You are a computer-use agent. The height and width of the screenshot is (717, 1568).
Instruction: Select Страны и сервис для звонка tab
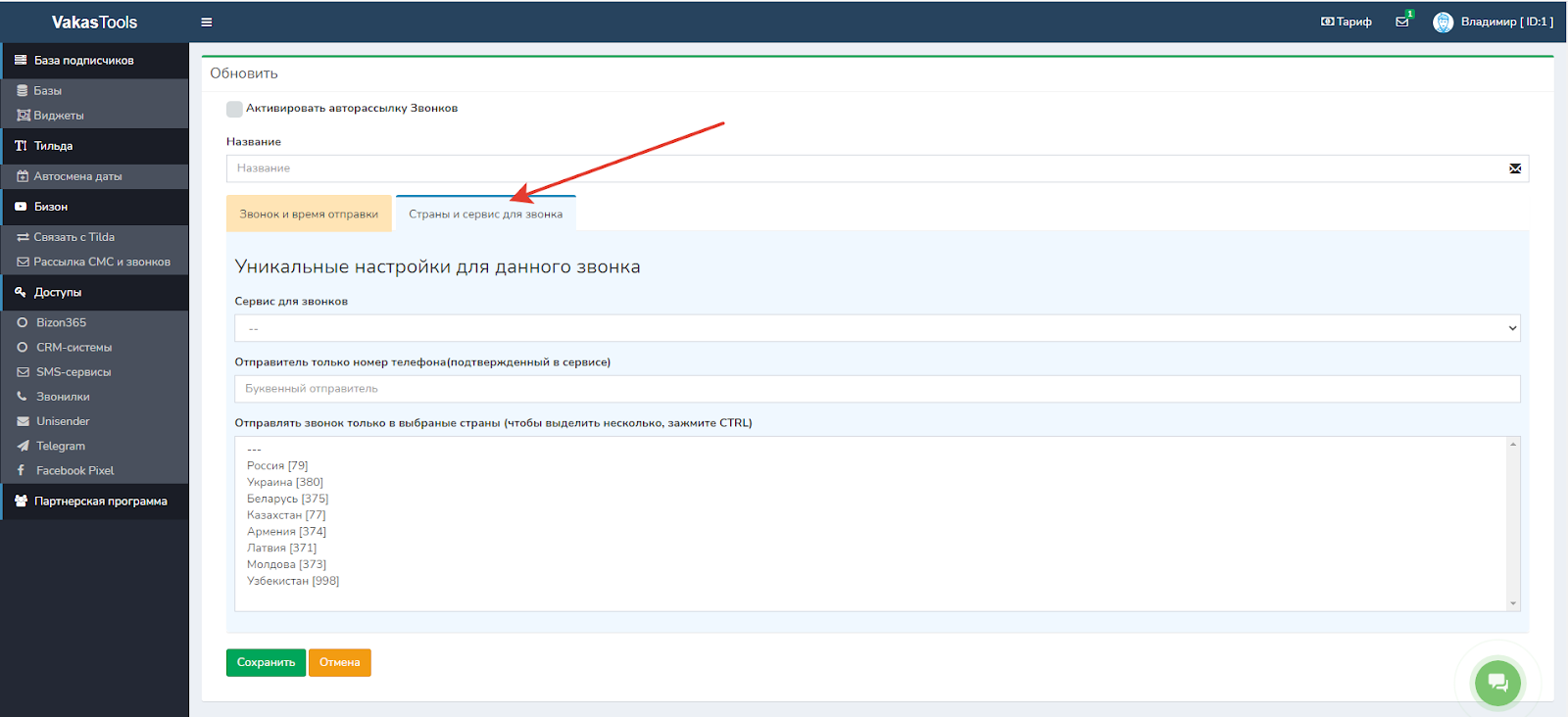(x=485, y=214)
